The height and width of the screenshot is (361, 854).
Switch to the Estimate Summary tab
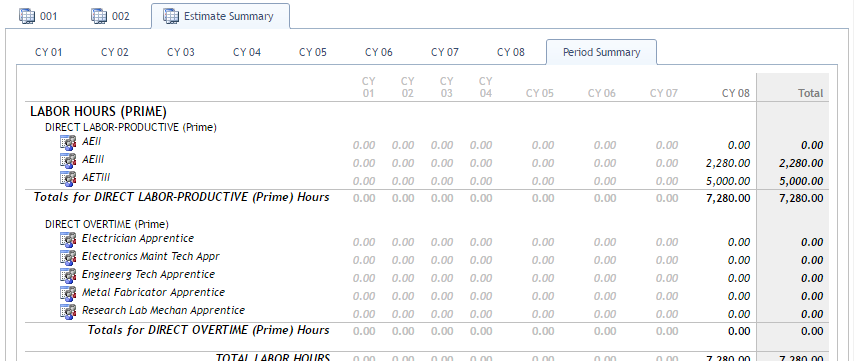click(x=220, y=16)
